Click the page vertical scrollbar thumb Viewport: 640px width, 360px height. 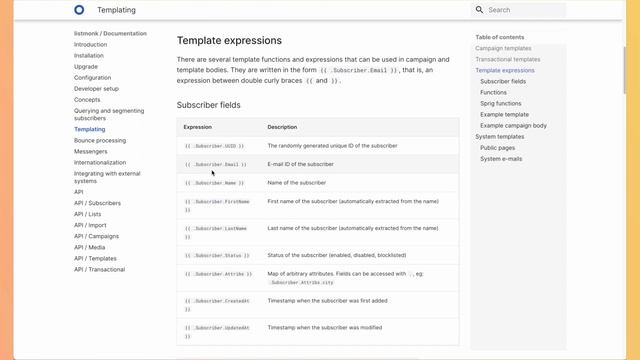pos(624,71)
